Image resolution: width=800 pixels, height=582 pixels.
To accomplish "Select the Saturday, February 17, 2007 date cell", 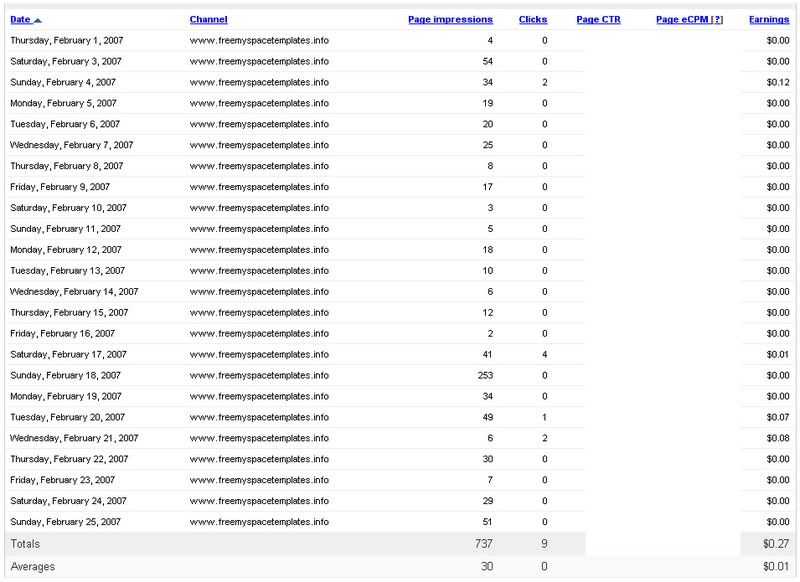I will pyautogui.click(x=68, y=355).
